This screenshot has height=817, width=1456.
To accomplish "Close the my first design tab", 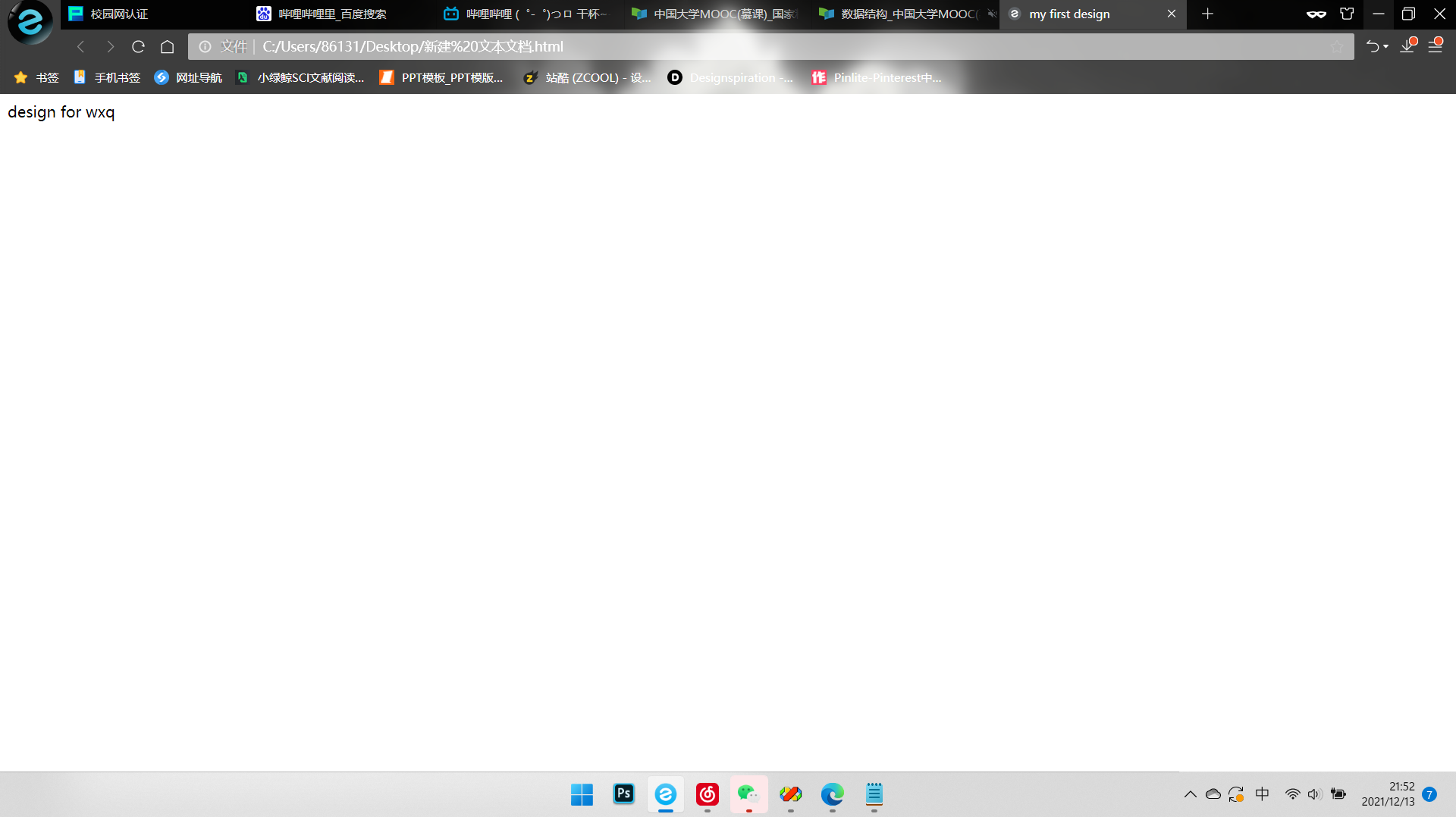I will (x=1172, y=14).
